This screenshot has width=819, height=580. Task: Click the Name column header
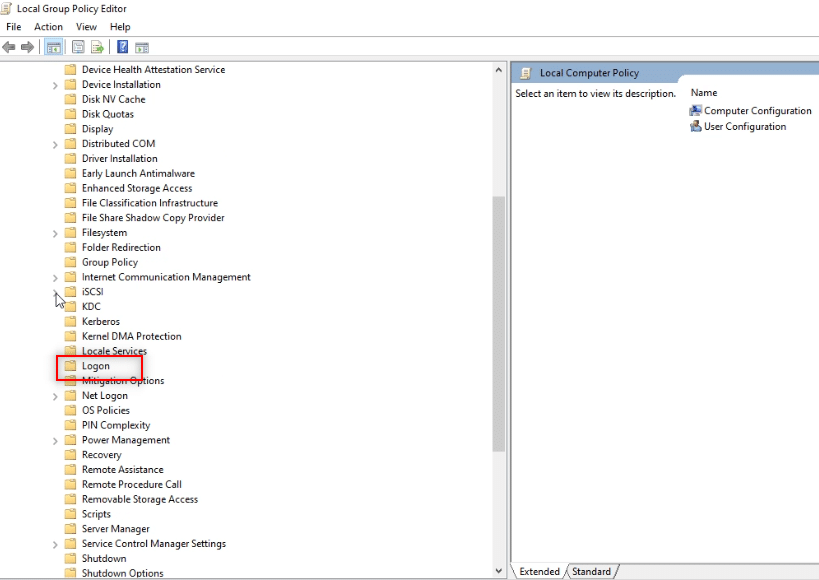point(704,92)
